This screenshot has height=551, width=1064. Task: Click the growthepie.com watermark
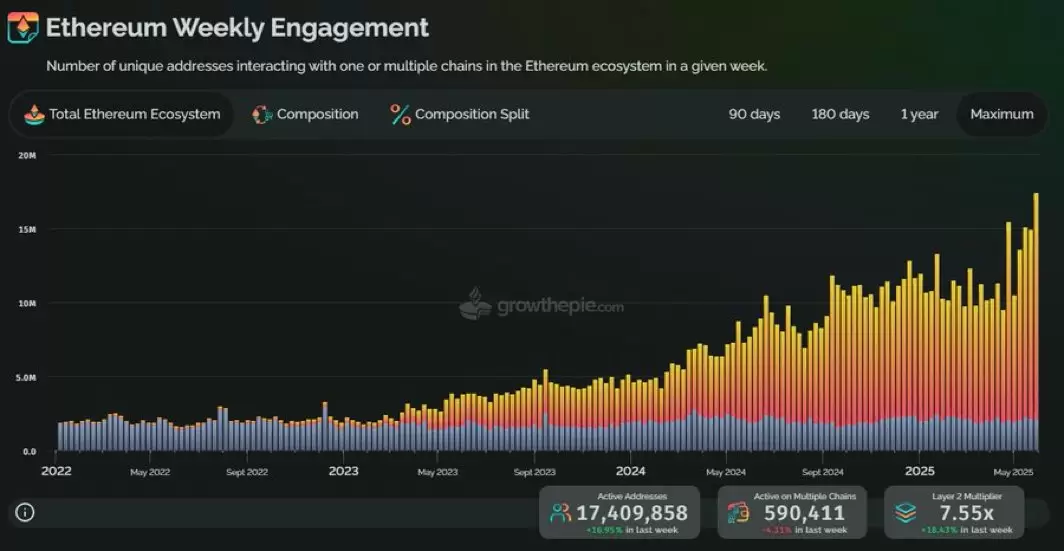(x=542, y=305)
